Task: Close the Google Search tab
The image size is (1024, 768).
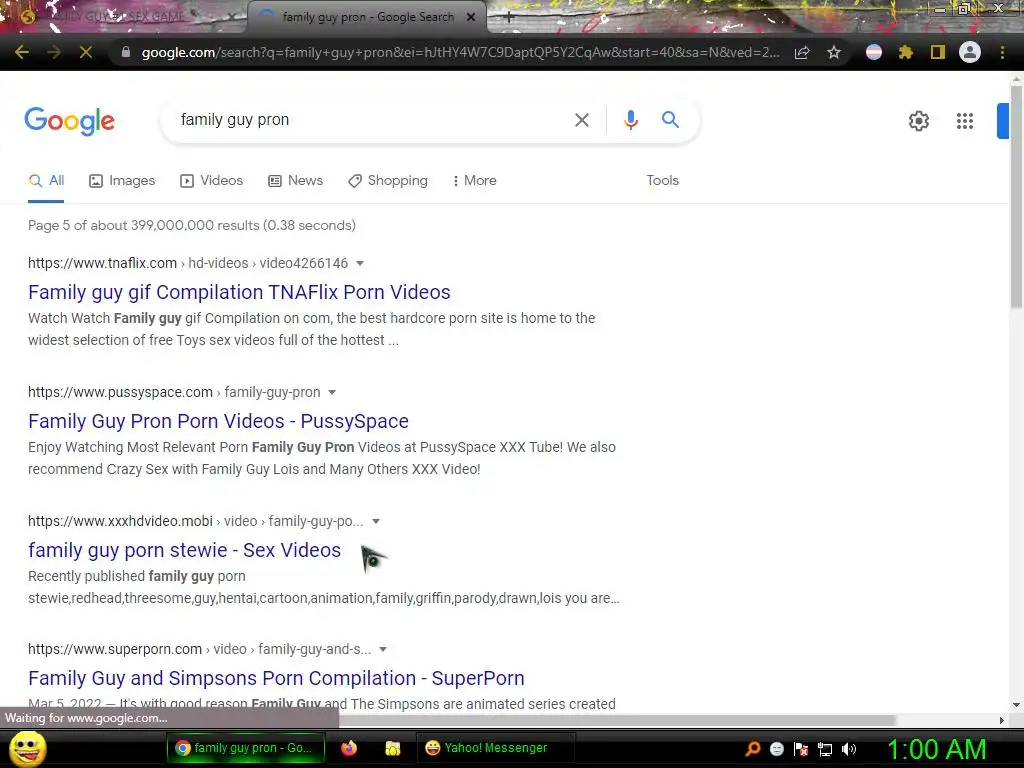Action: tap(471, 17)
